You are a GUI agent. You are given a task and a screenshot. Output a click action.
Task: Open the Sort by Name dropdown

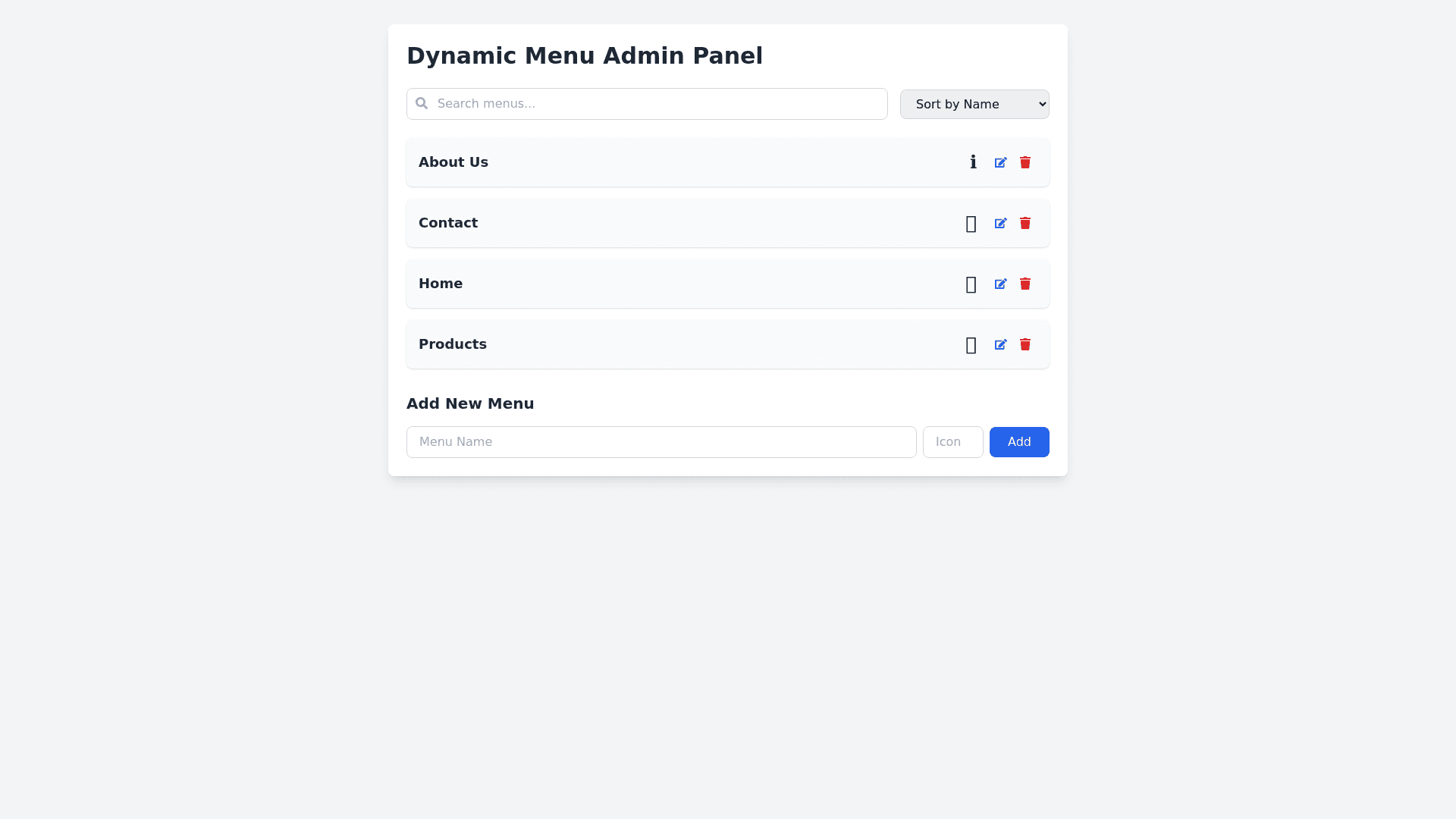click(x=974, y=104)
